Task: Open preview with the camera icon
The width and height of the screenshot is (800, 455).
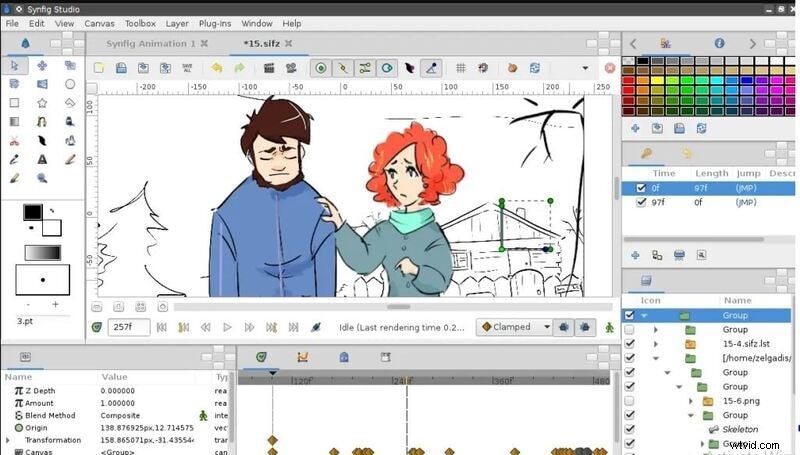Action: 291,68
